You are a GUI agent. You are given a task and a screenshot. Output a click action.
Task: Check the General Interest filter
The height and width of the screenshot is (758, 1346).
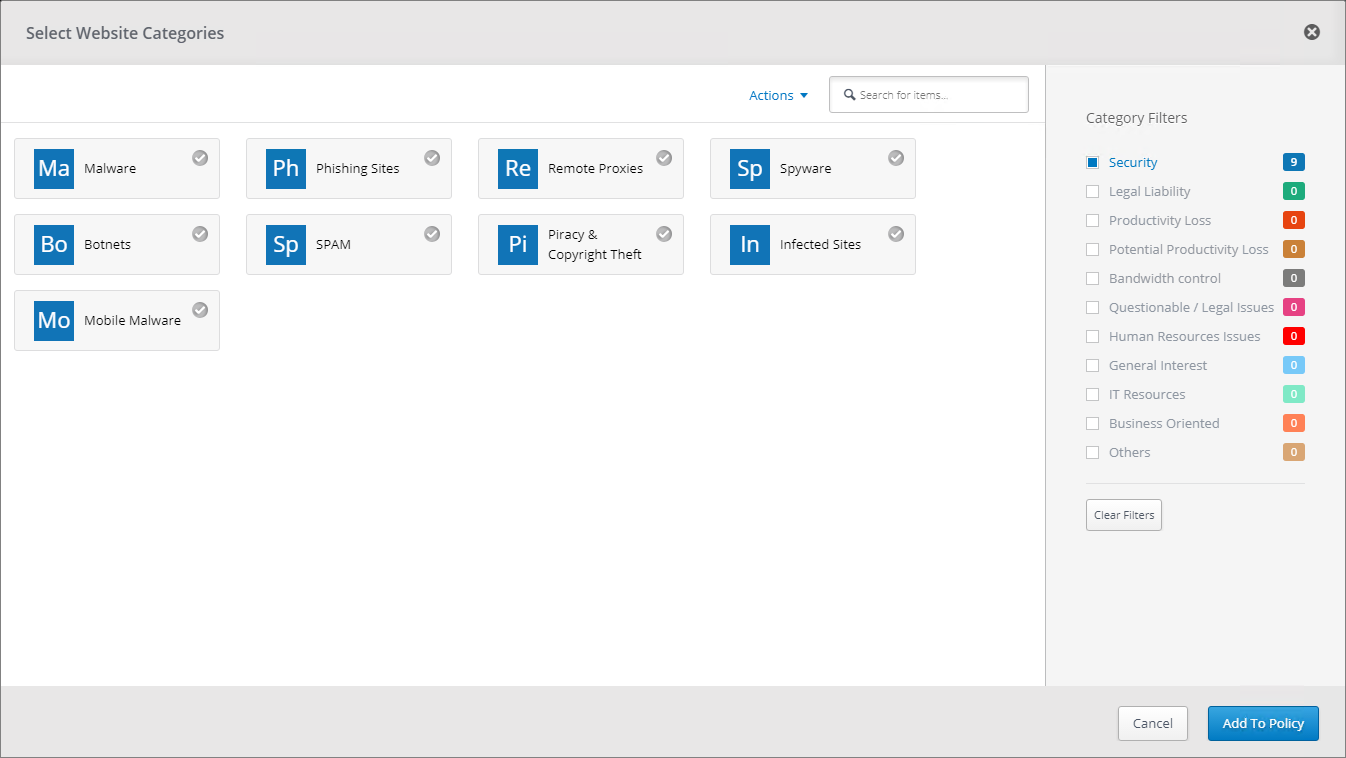1093,365
